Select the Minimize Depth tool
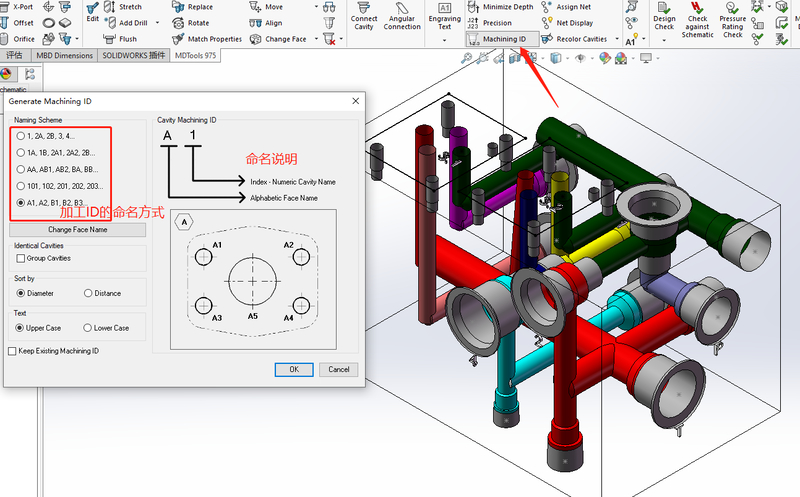800x497 pixels. tap(501, 7)
